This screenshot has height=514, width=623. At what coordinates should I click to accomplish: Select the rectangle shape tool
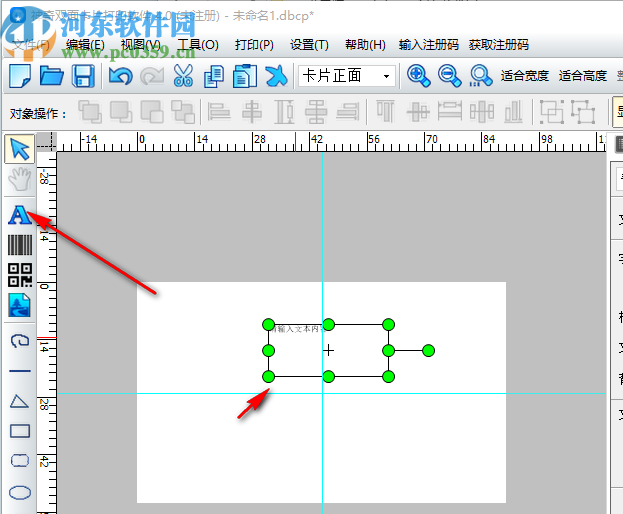coord(20,431)
